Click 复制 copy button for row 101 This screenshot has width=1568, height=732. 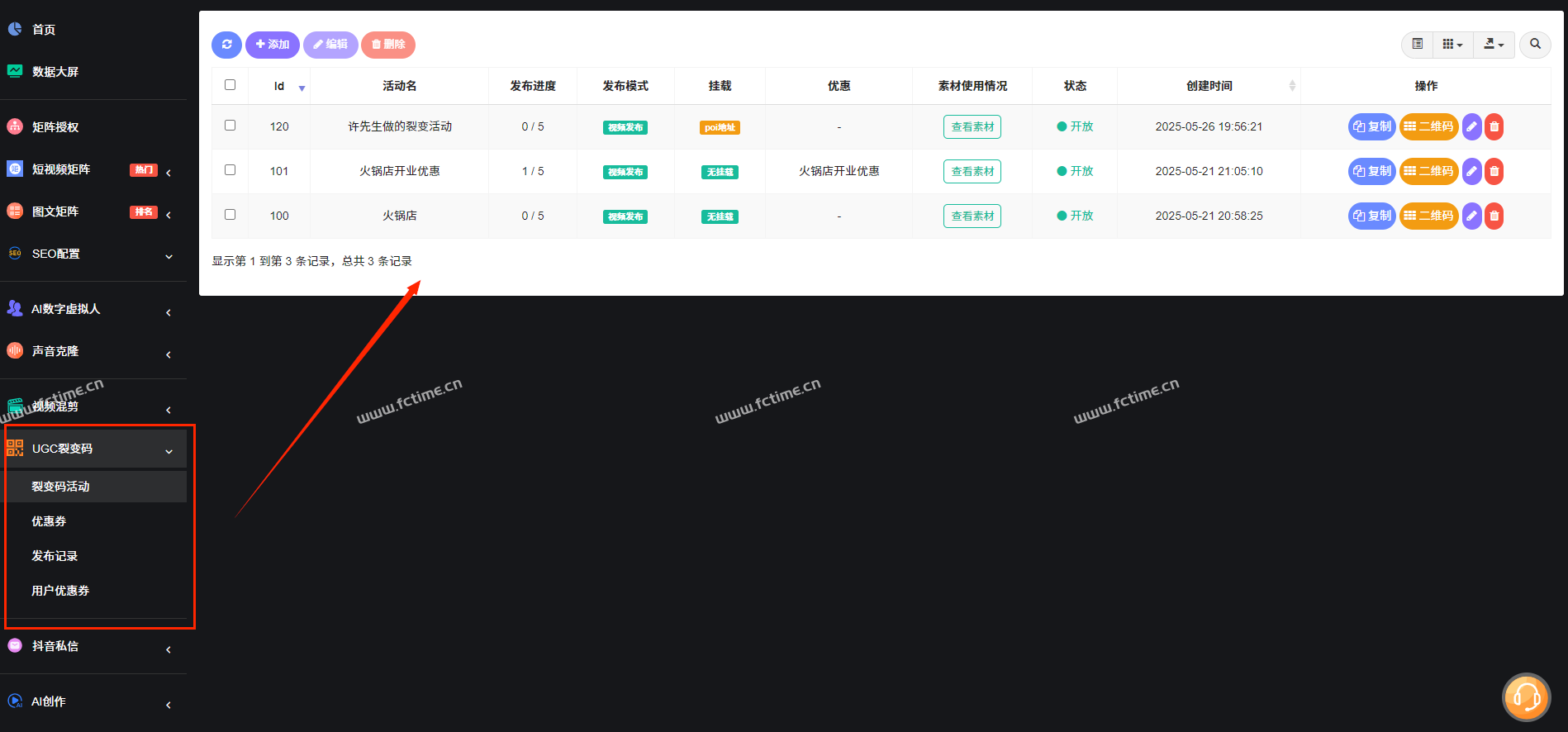[1372, 172]
